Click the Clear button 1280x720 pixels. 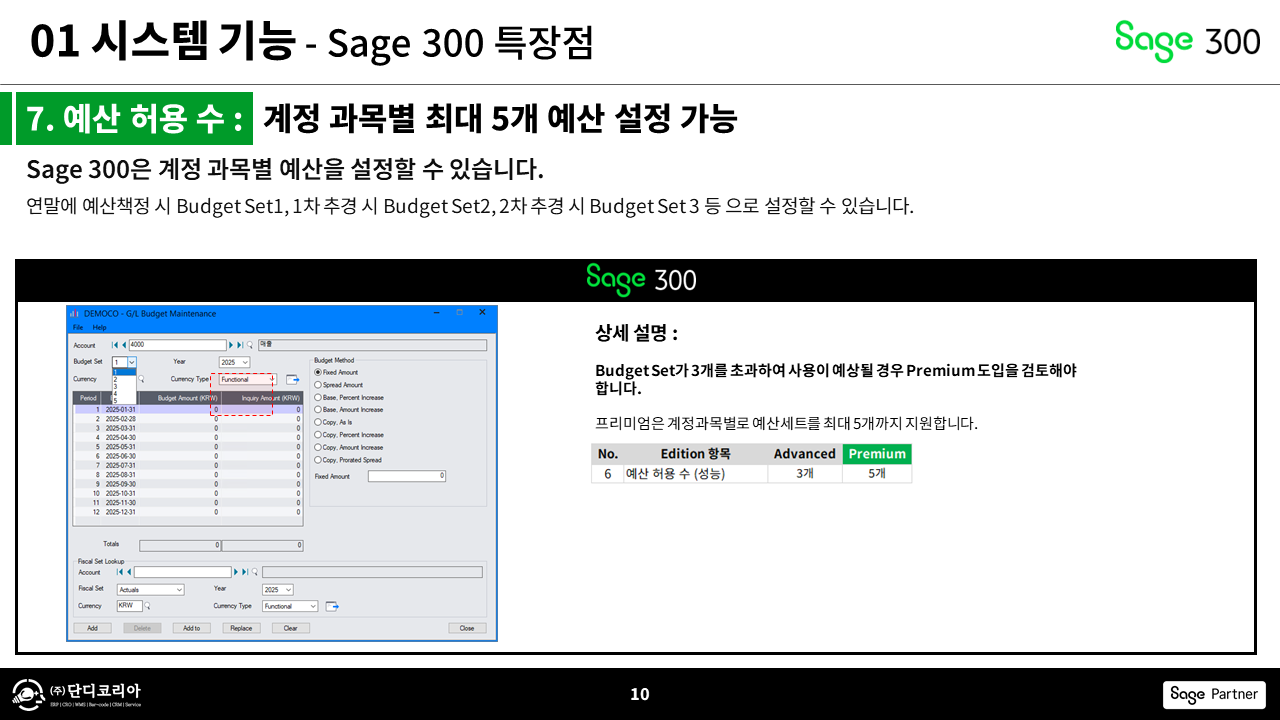(290, 628)
